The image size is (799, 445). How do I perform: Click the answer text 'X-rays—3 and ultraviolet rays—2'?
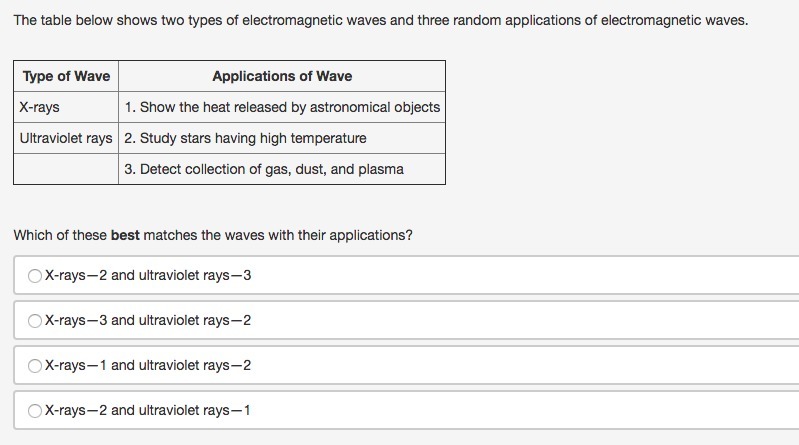tap(148, 320)
